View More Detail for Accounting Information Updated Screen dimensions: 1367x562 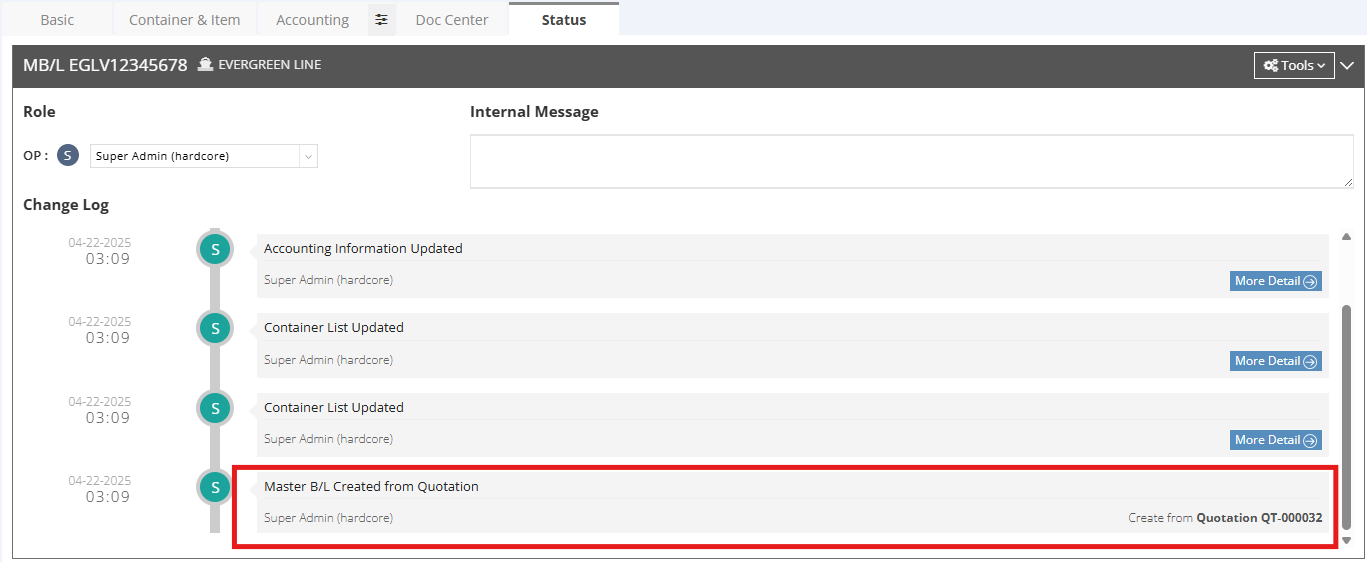point(1275,281)
